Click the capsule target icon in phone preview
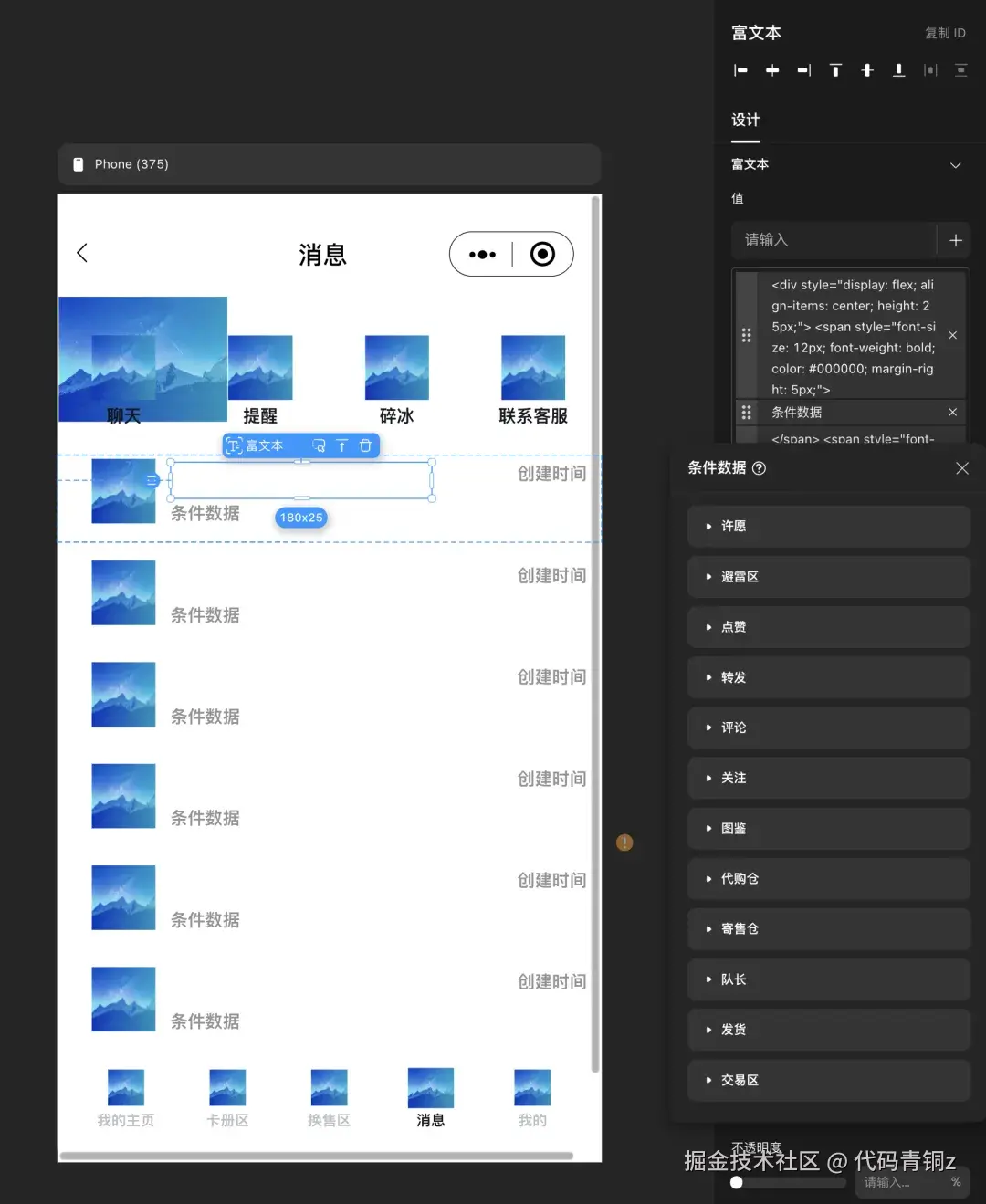Screen dimensions: 986x1204 pos(542,254)
